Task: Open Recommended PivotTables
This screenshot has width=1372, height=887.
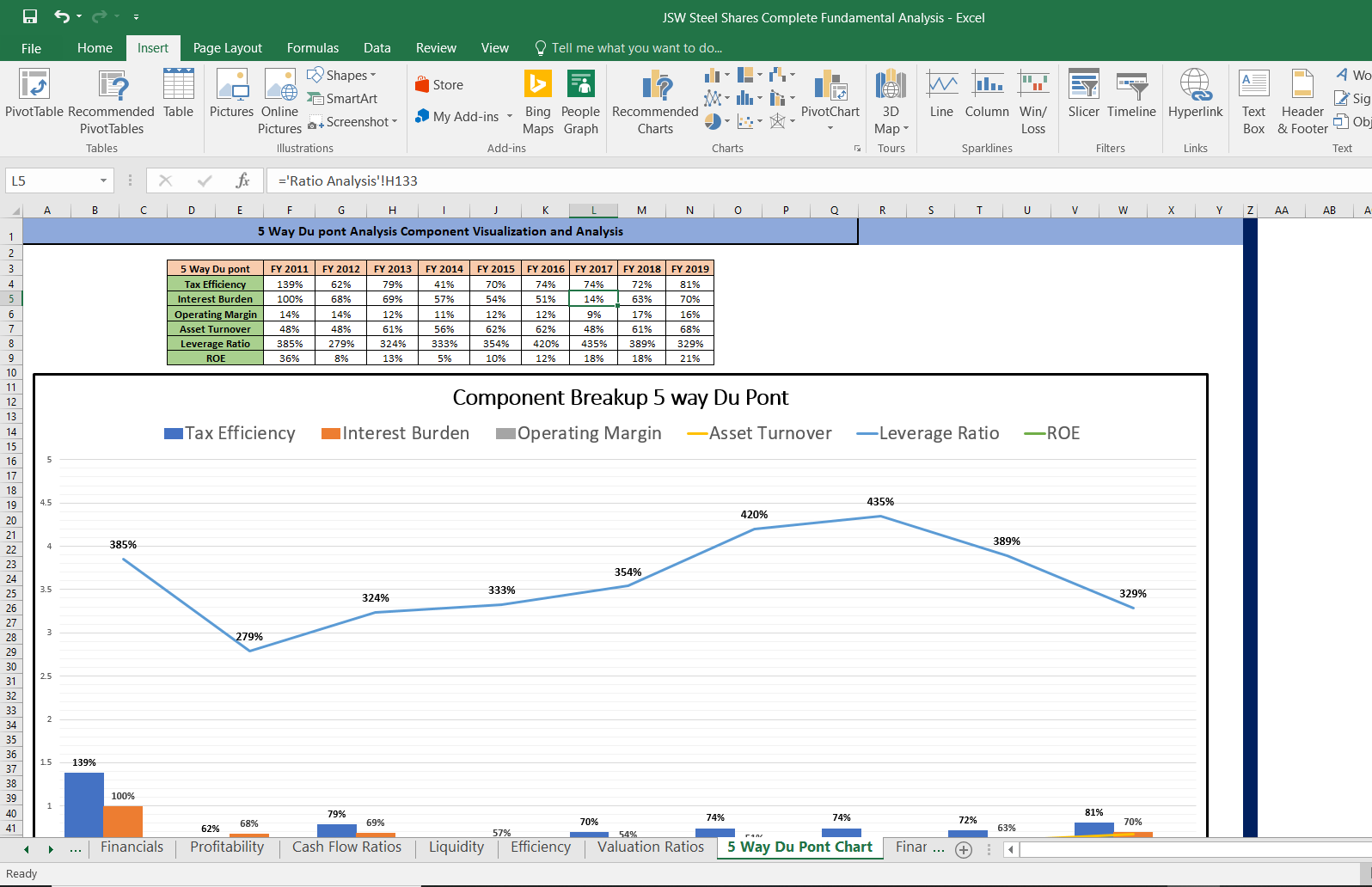Action: tap(112, 102)
